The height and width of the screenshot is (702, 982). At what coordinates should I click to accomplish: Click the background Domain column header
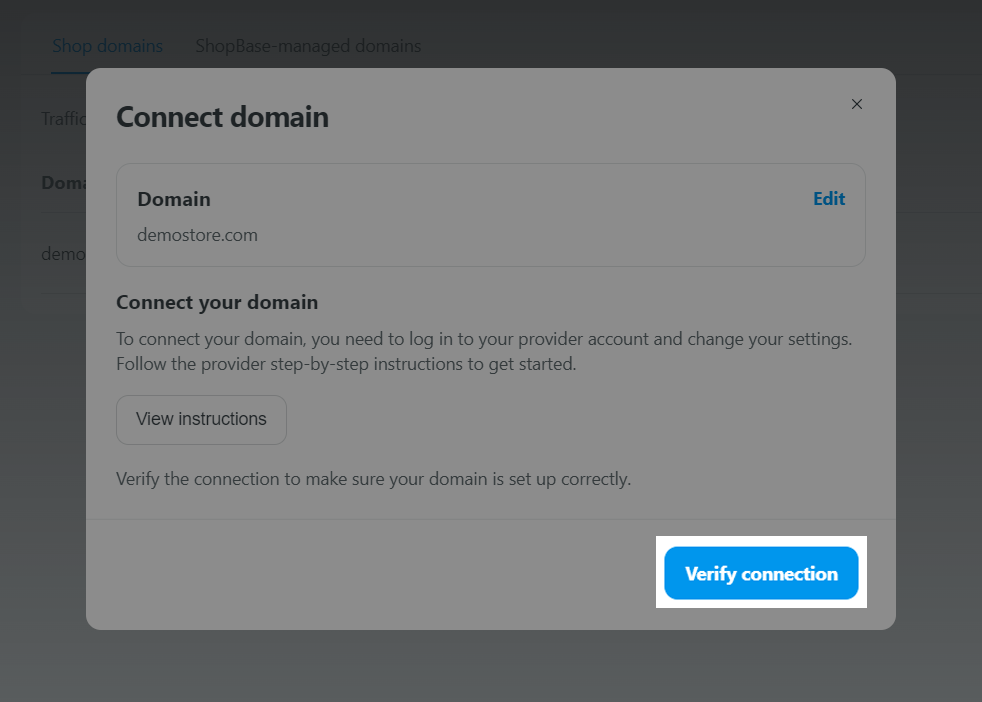coord(63,183)
